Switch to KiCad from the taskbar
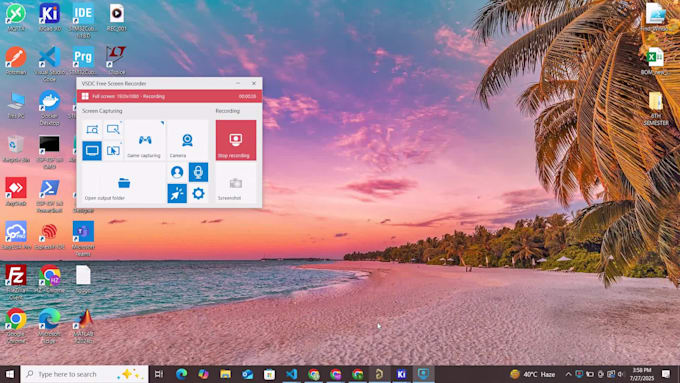The image size is (680, 383). pos(402,374)
